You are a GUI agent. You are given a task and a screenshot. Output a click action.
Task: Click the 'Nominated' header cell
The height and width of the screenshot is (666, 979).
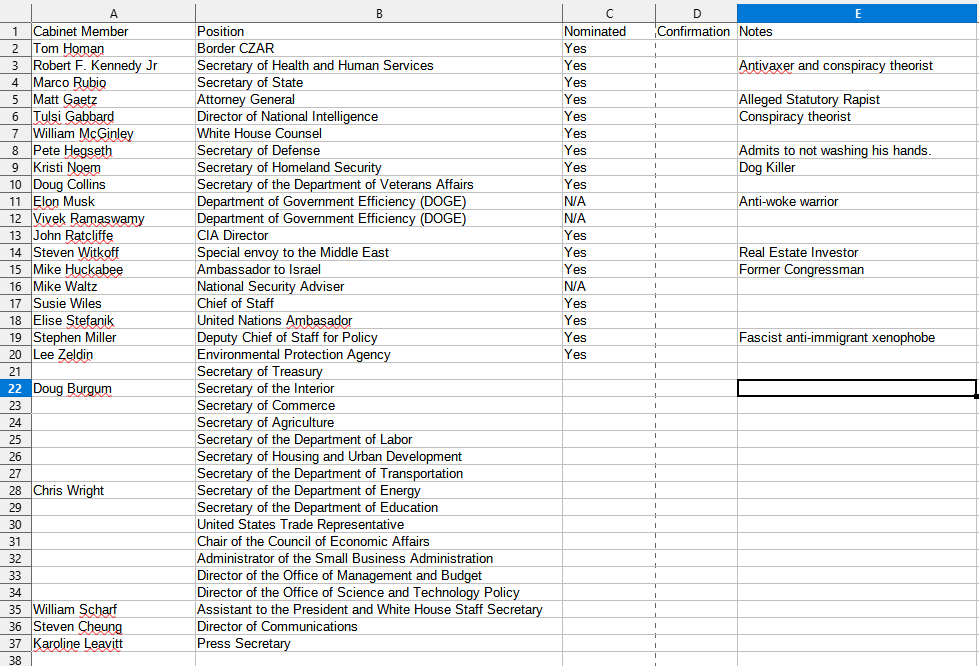[x=609, y=31]
